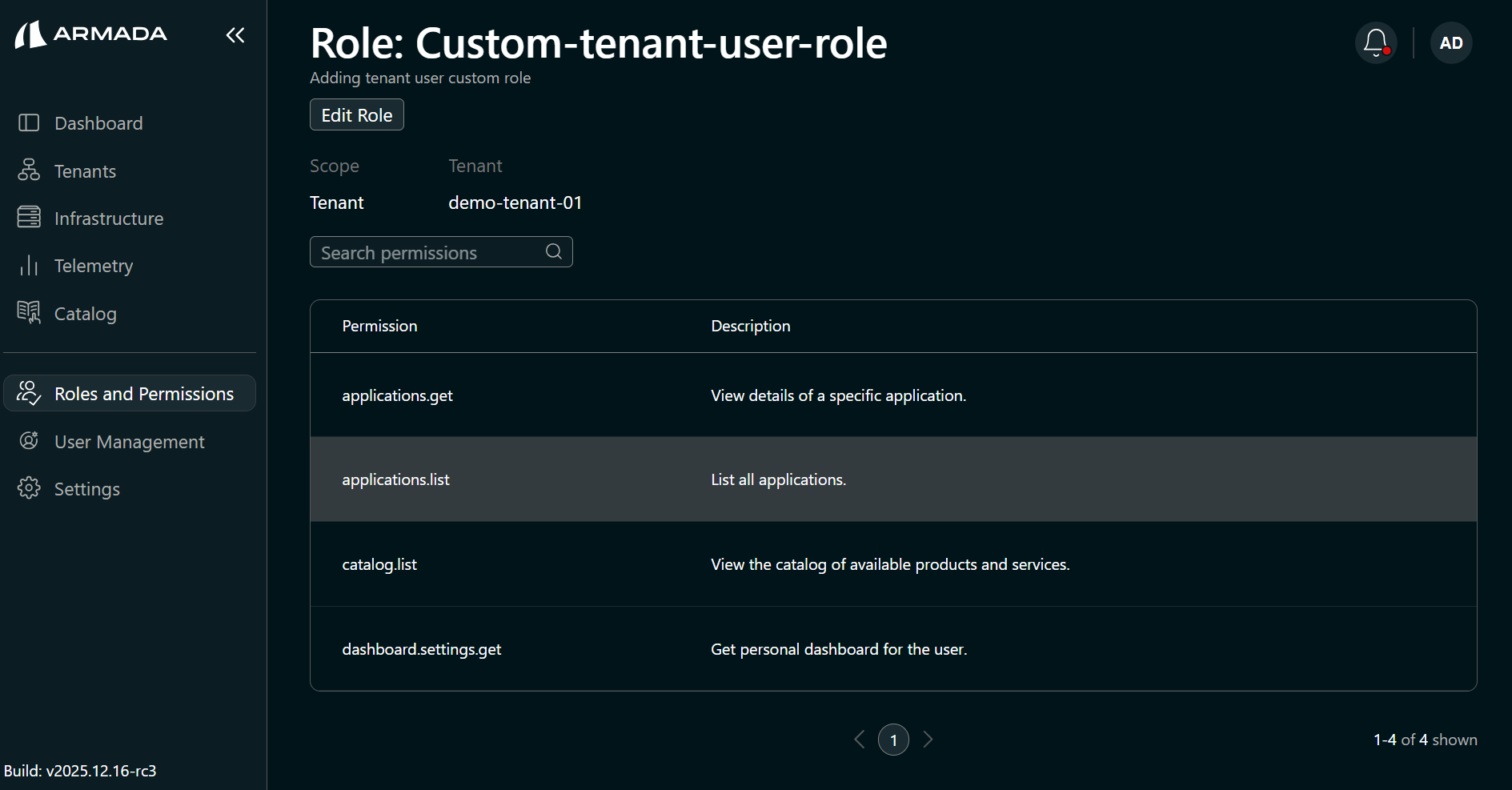Select page 1 in pagination

893,740
